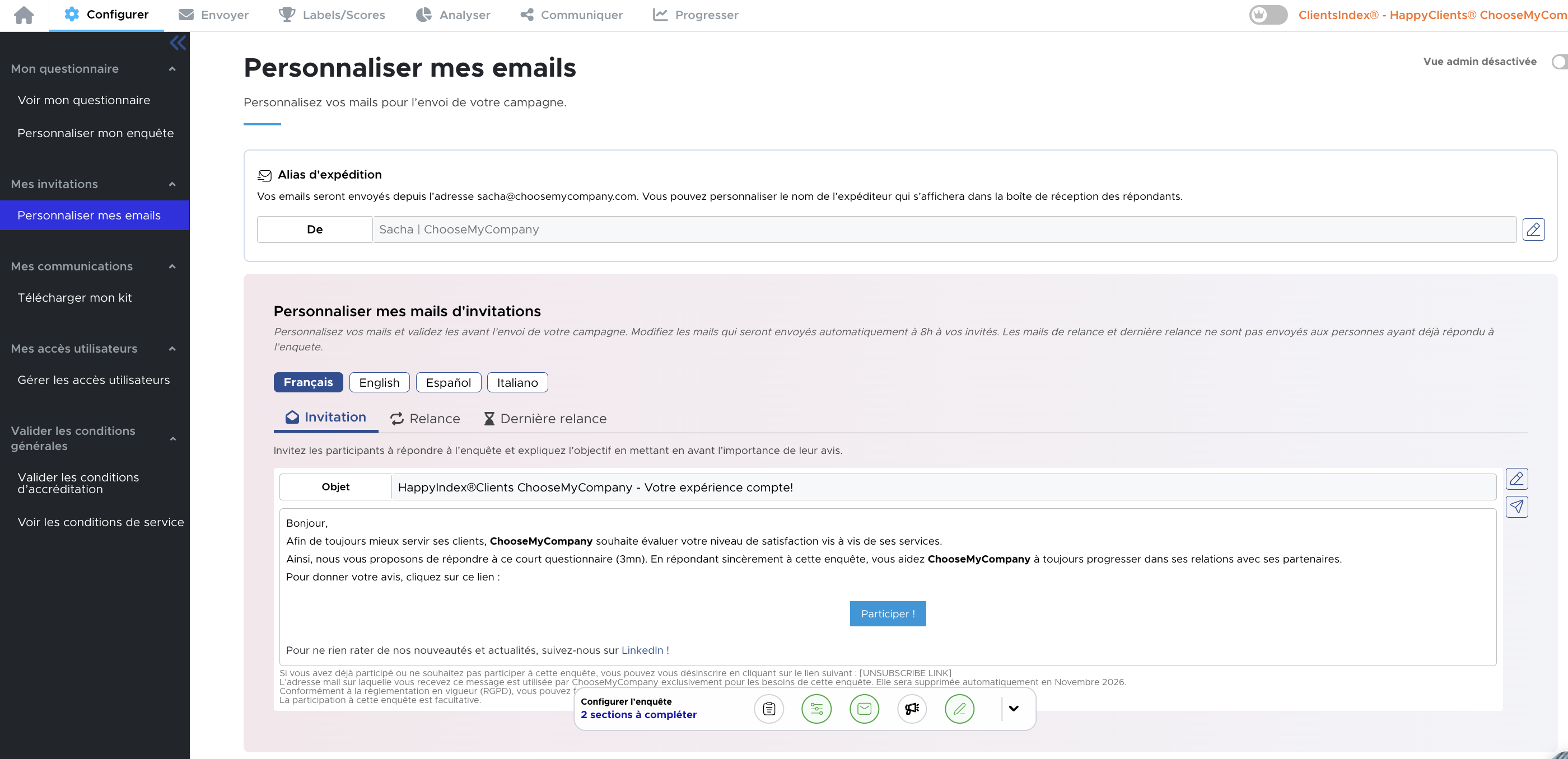Select the English language option

(379, 382)
